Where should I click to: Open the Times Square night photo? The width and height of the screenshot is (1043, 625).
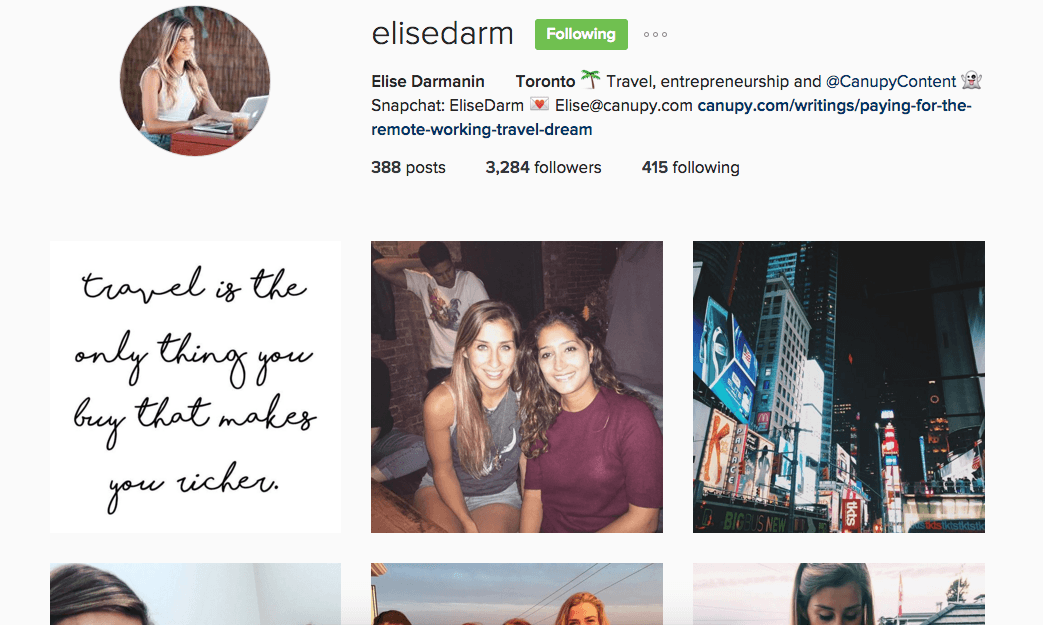[x=839, y=387]
